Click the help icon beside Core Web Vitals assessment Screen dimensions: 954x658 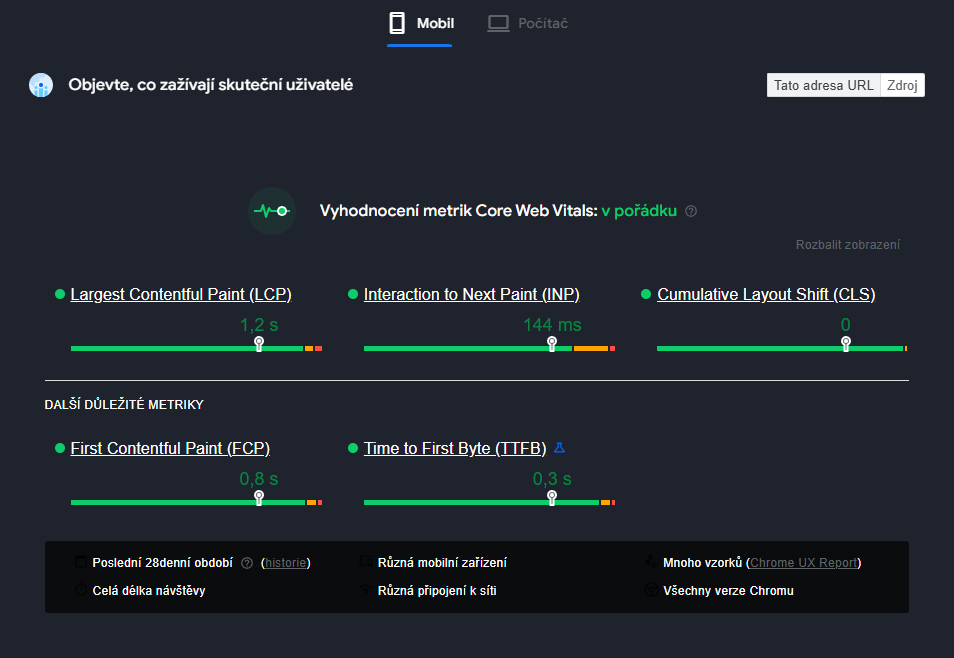(691, 211)
